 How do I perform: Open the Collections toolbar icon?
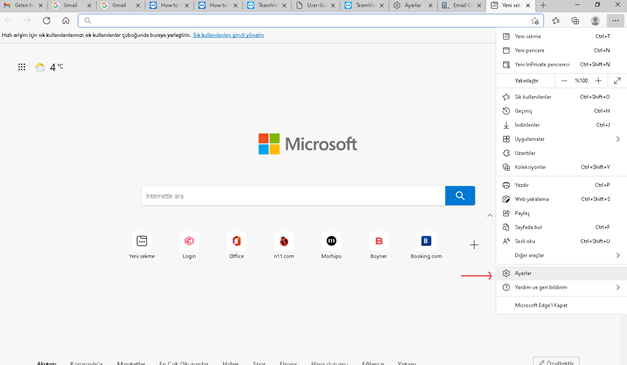click(x=575, y=21)
